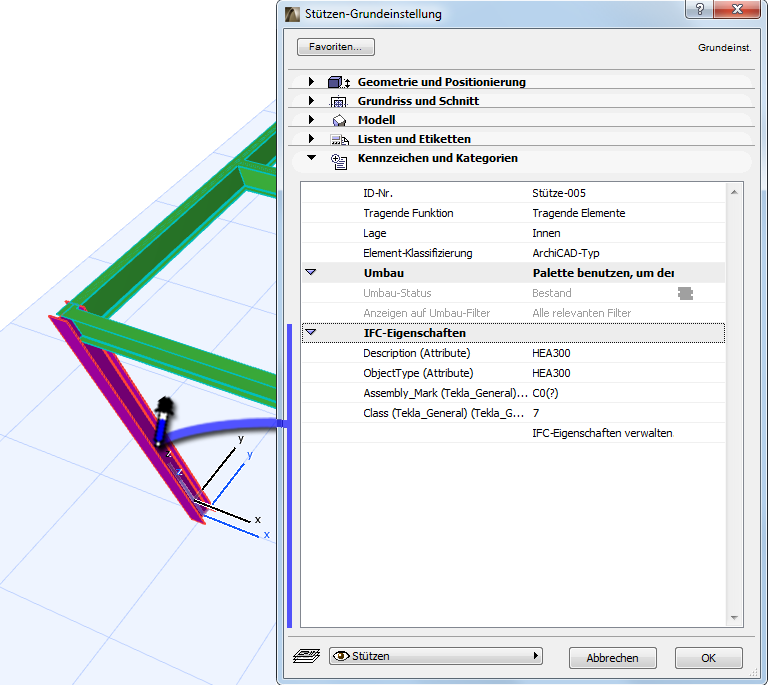Click the eyedropper cursor on the column
Viewport: 768px width, 685px height.
[x=163, y=422]
